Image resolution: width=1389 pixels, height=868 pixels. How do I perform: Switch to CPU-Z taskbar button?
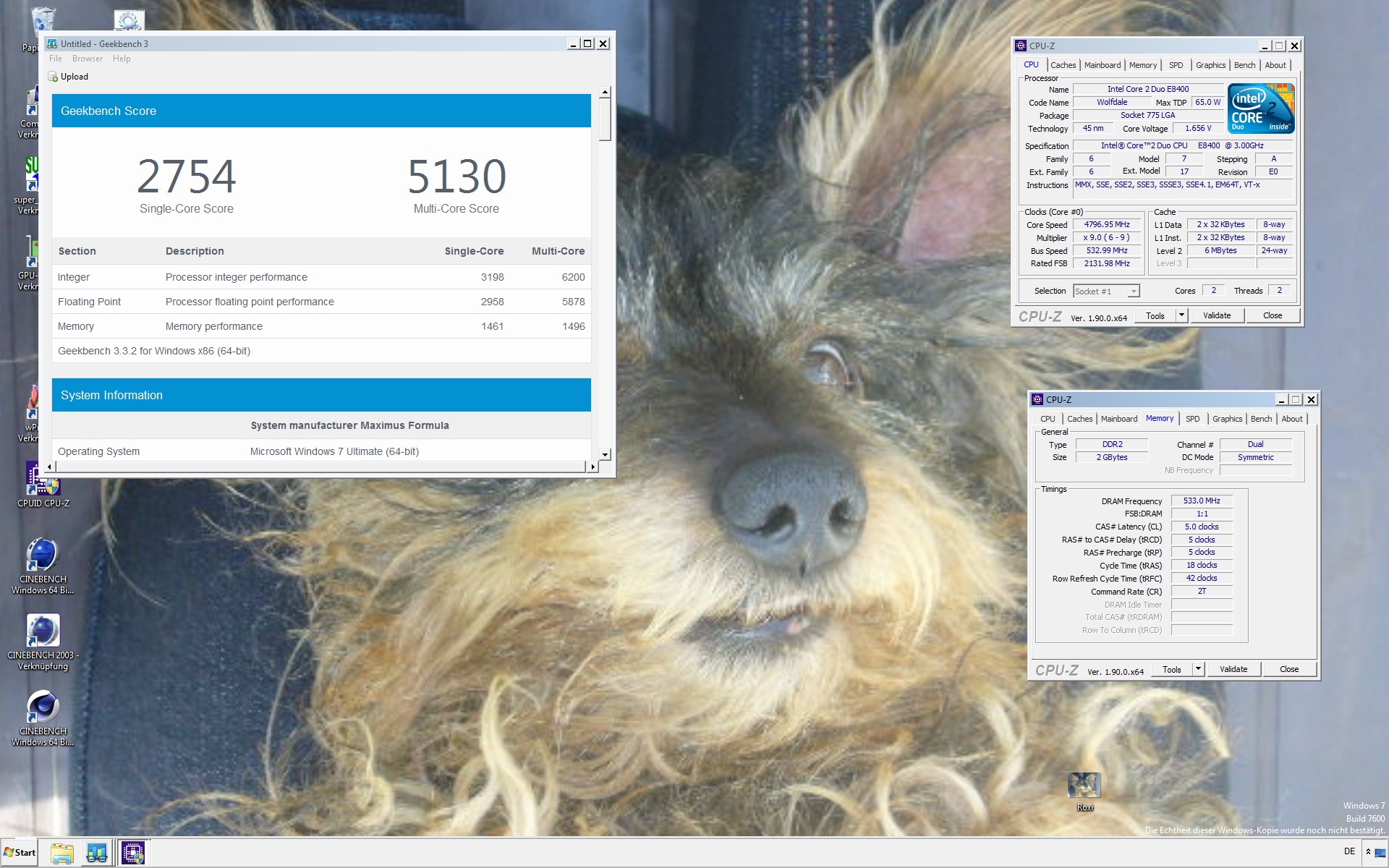[132, 853]
